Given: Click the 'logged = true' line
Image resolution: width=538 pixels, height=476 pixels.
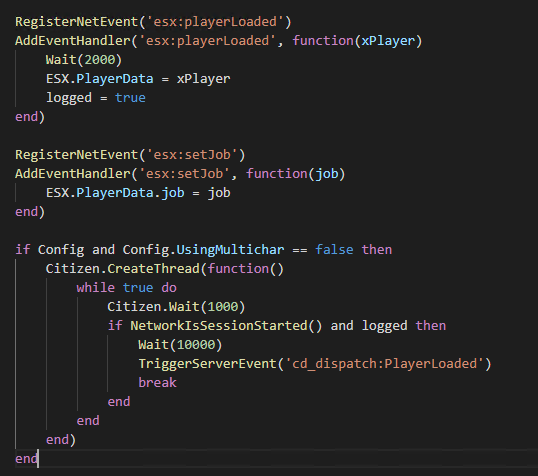Looking at the screenshot, I should click(x=96, y=98).
